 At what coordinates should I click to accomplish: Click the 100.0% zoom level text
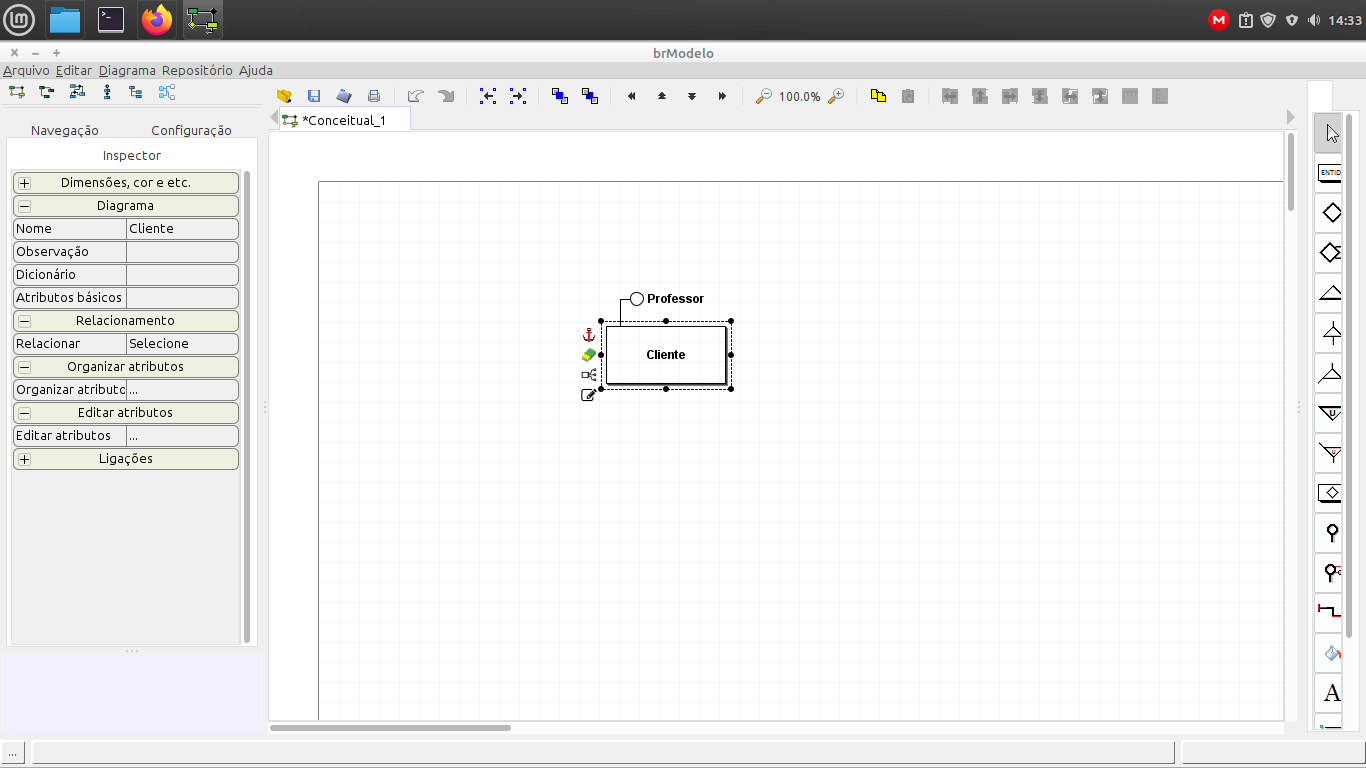coord(799,97)
